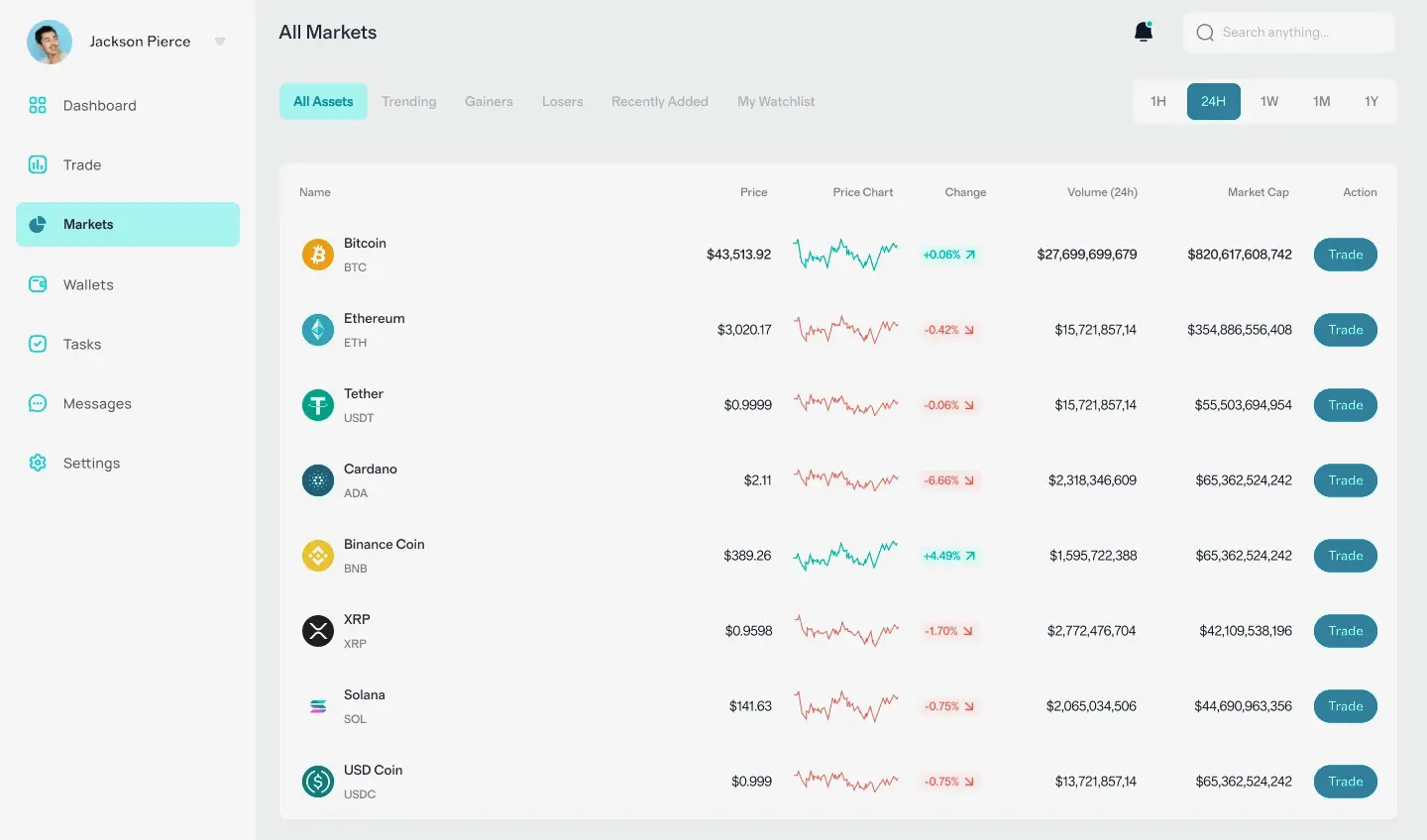Click the Tasks checkmark icon
1427x840 pixels.
pyautogui.click(x=38, y=344)
